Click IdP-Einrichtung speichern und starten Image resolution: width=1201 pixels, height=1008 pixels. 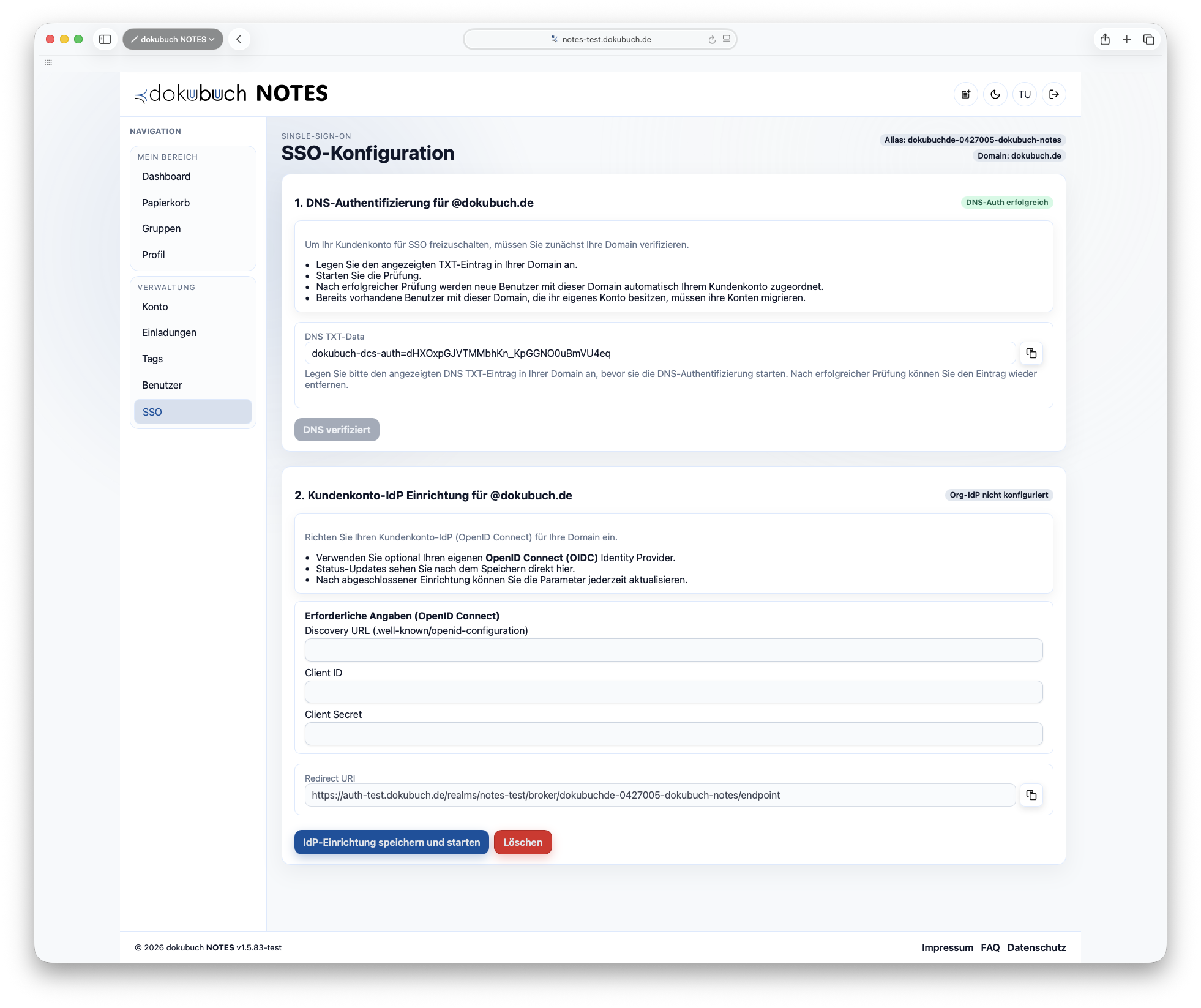391,842
